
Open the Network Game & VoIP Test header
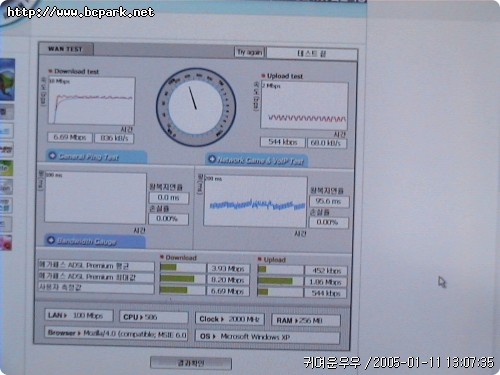pos(256,160)
